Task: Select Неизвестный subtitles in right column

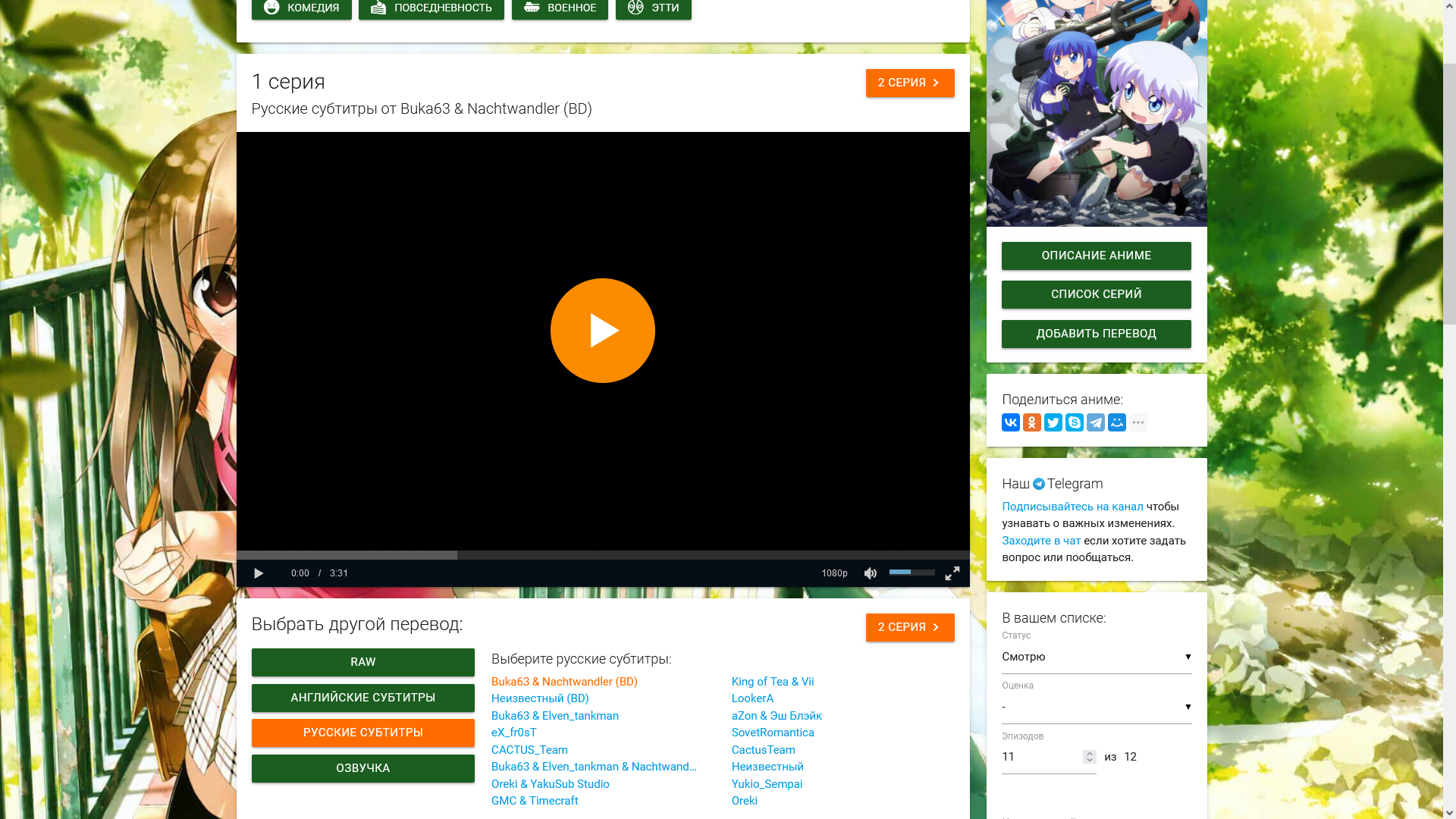Action: (x=767, y=767)
